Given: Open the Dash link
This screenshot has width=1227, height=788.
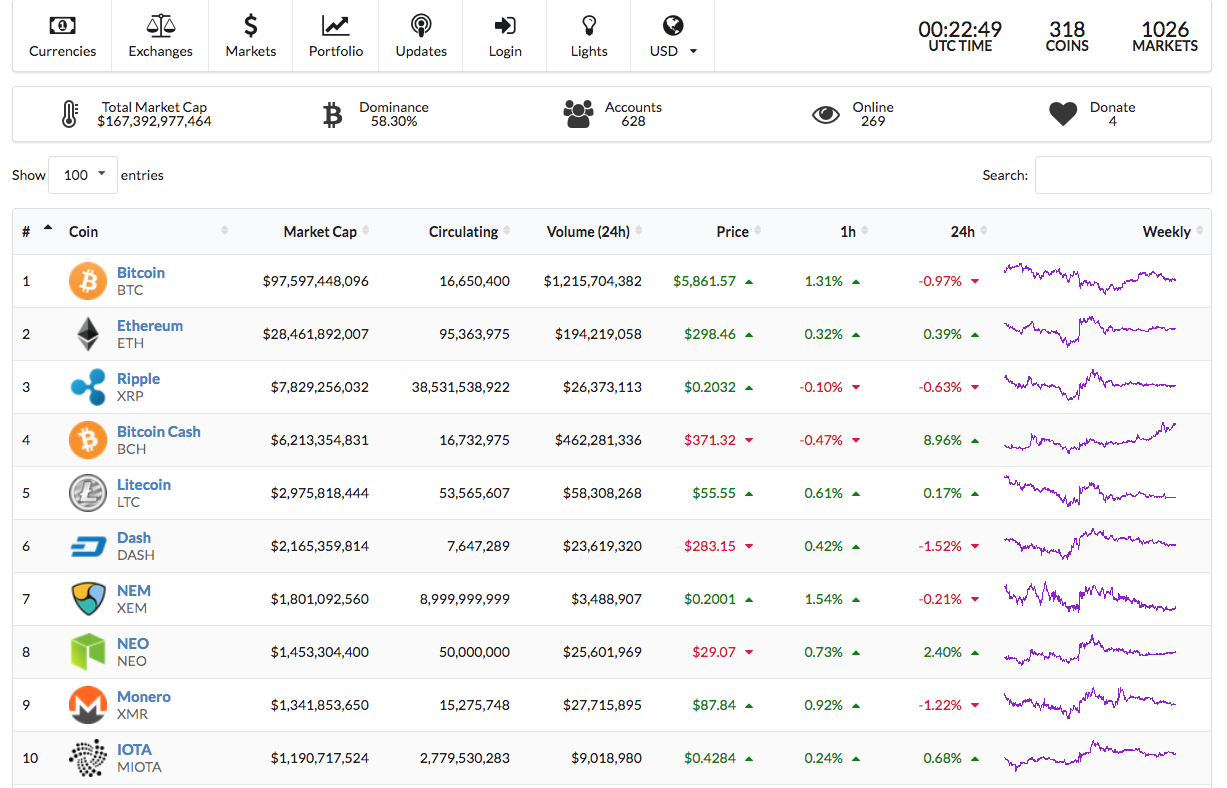Looking at the screenshot, I should pyautogui.click(x=134, y=537).
